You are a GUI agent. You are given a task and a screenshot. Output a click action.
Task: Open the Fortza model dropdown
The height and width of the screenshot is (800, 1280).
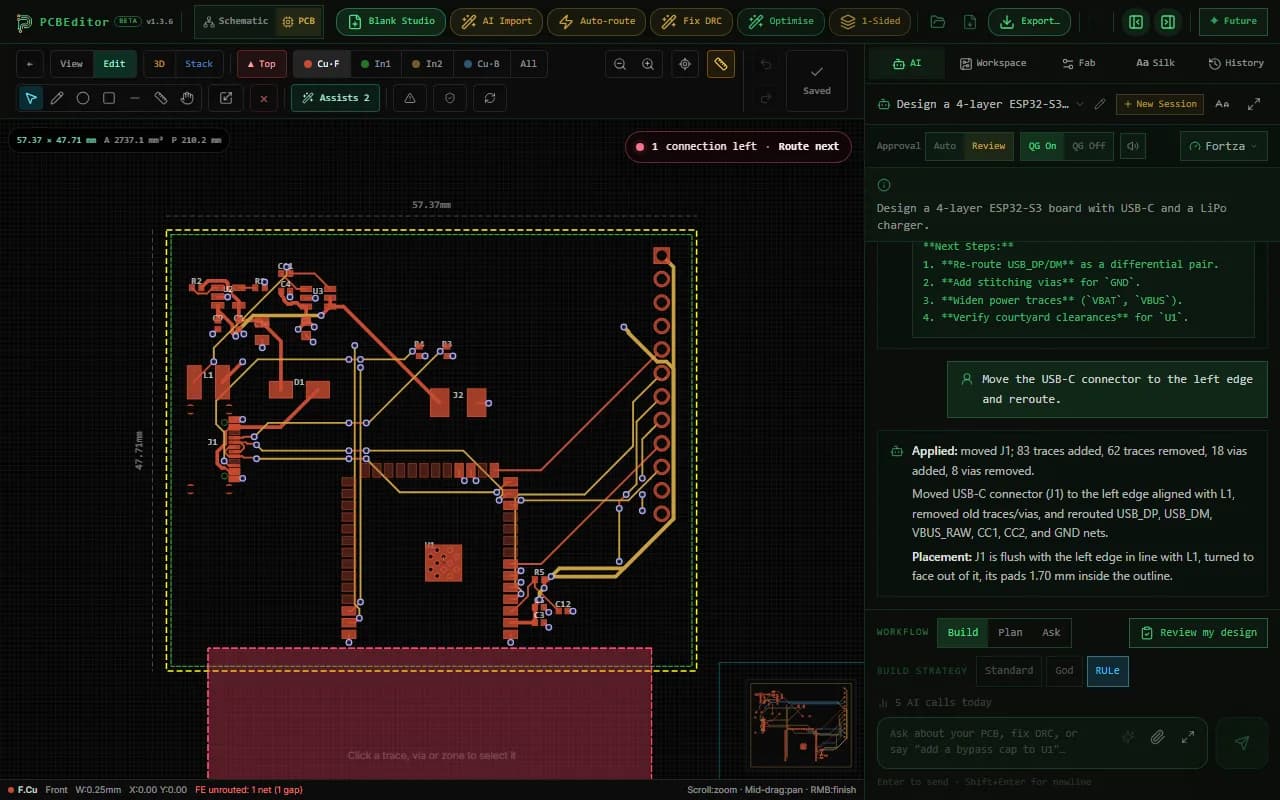[1224, 146]
